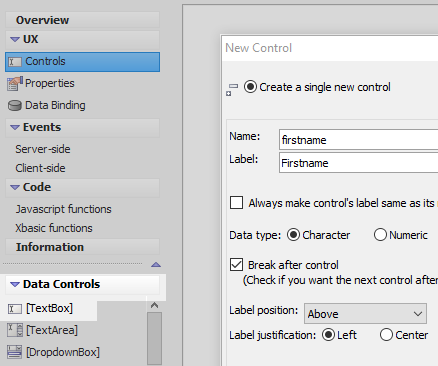
Task: Choose Numeric data type
Action: (380, 235)
